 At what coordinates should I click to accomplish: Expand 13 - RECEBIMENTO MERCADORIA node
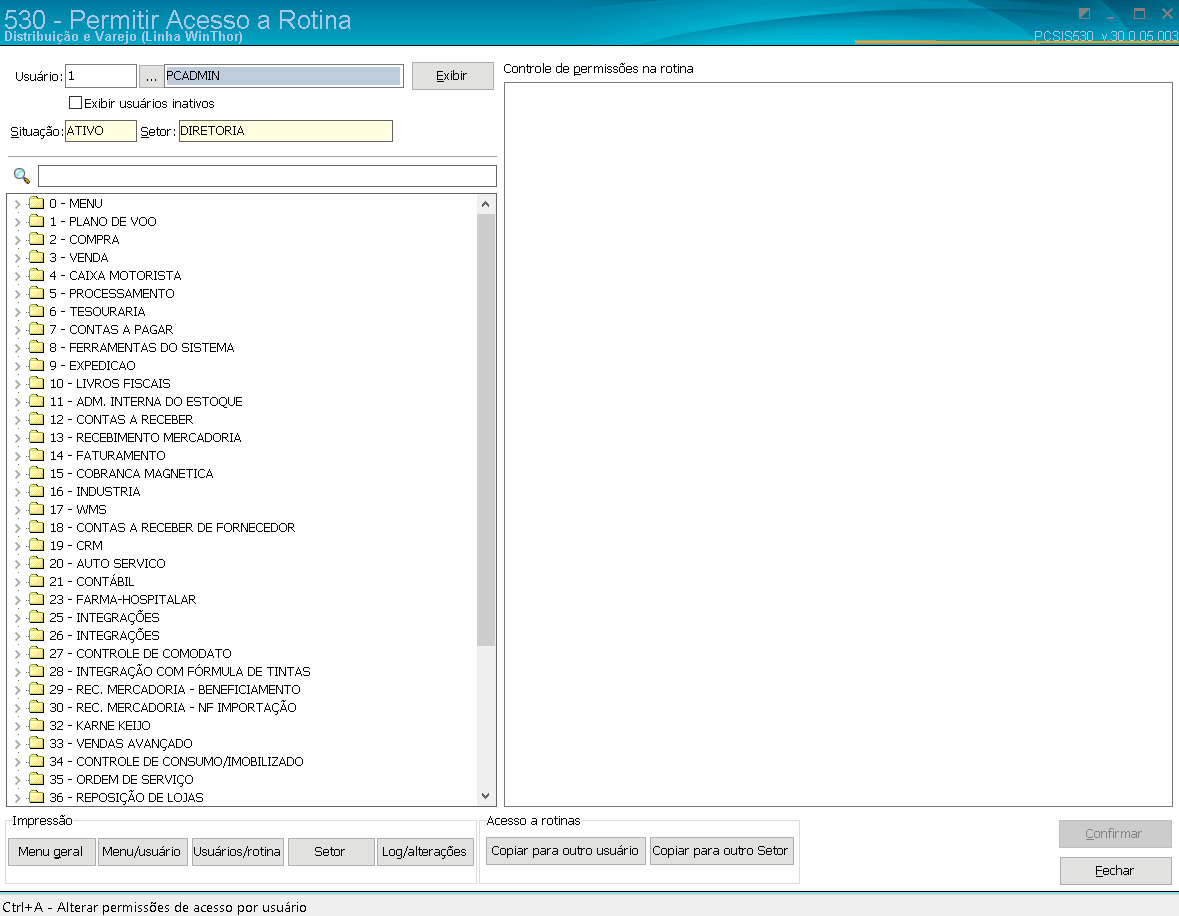pos(17,438)
